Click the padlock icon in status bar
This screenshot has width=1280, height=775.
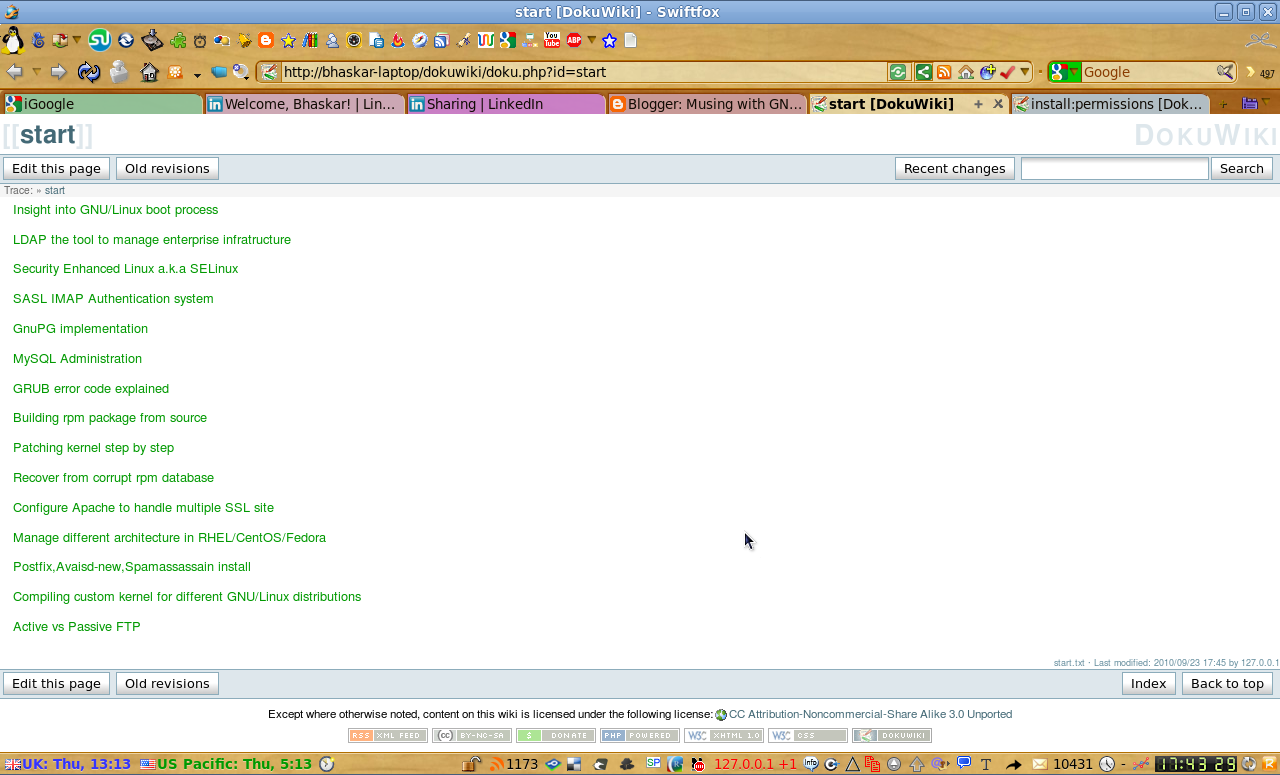471,764
